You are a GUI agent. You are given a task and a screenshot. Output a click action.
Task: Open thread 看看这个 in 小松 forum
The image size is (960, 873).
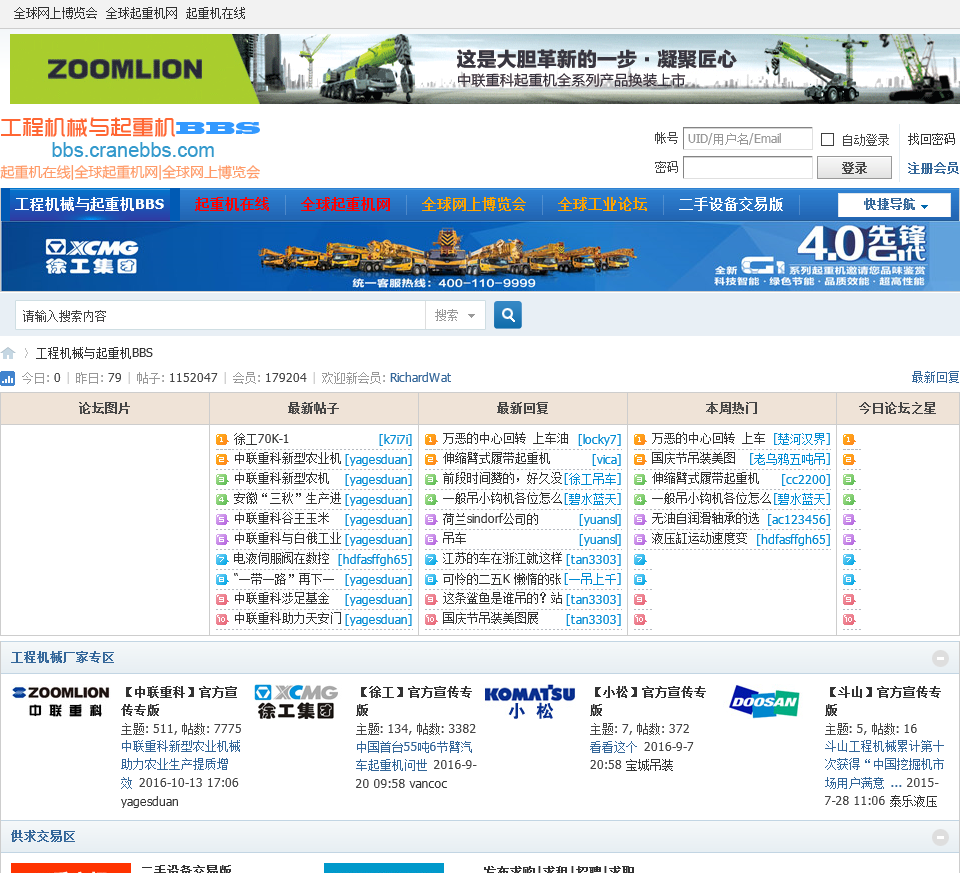[x=613, y=747]
